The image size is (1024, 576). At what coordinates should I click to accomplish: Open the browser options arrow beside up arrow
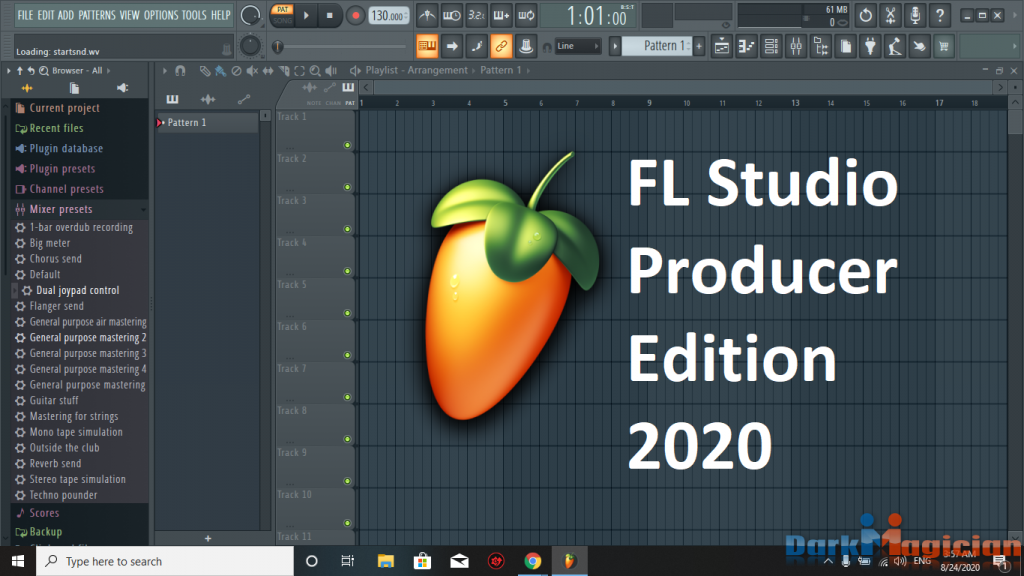click(8, 71)
